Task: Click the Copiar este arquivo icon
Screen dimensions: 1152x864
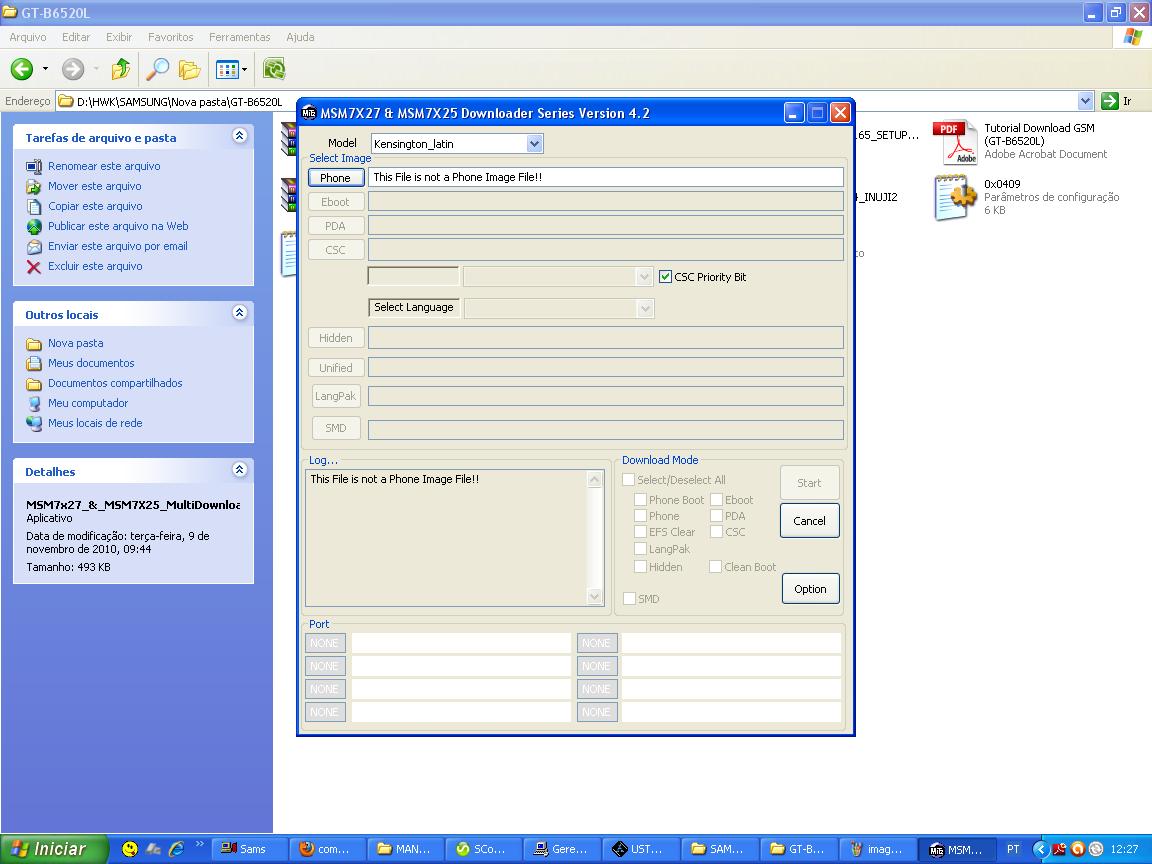Action: pos(34,206)
